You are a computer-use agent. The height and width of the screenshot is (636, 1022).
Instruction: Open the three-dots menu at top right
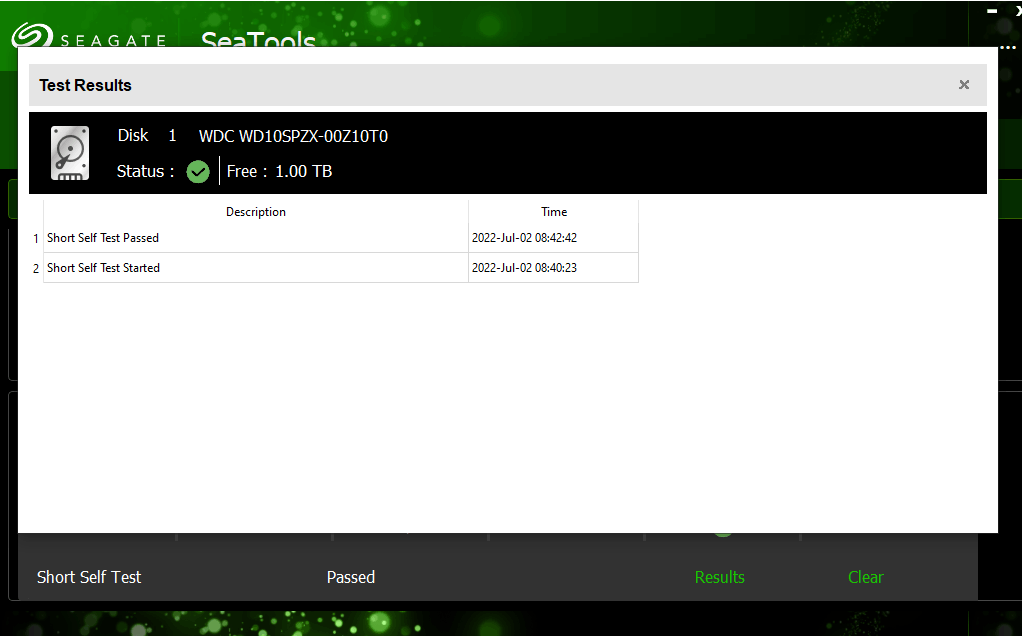pyautogui.click(x=1008, y=47)
